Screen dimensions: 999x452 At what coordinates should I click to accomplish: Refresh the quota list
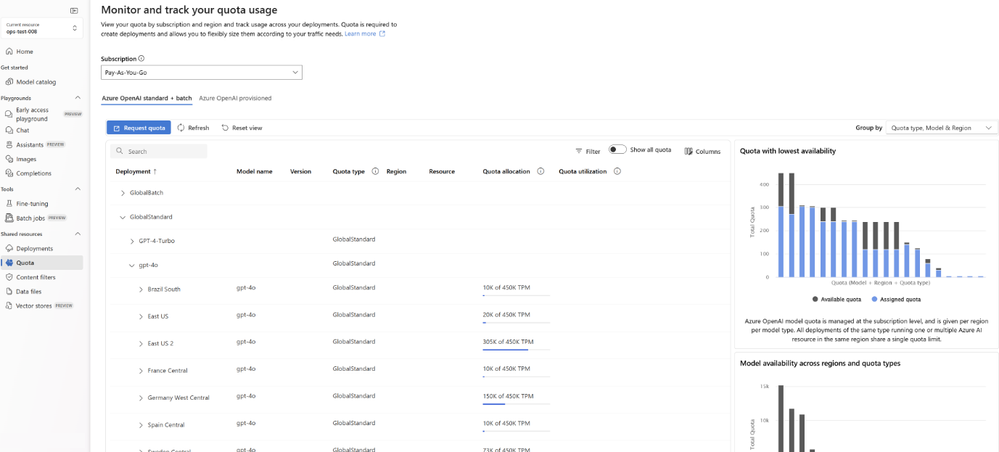(x=193, y=128)
